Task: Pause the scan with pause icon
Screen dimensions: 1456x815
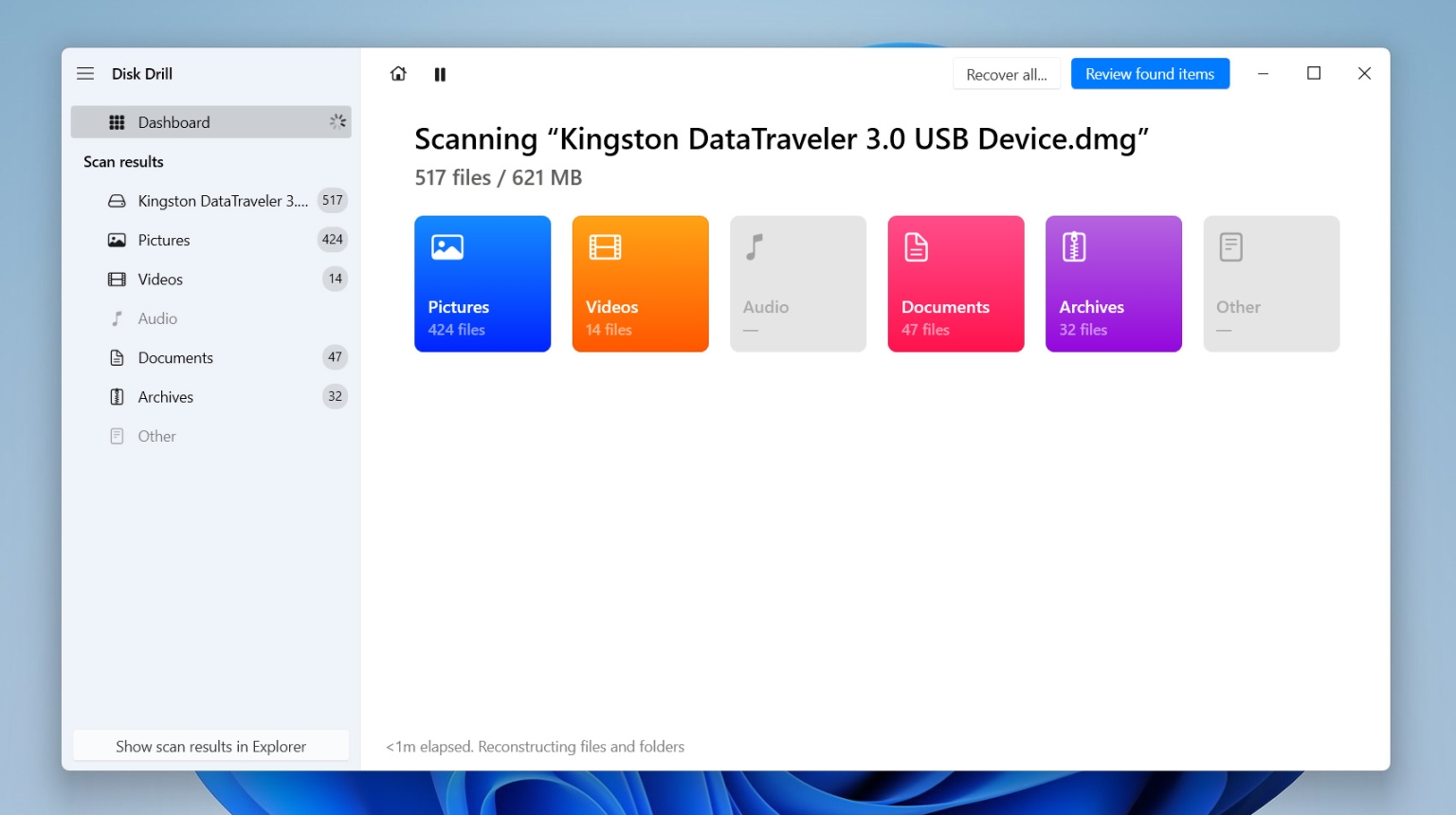Action: point(440,74)
